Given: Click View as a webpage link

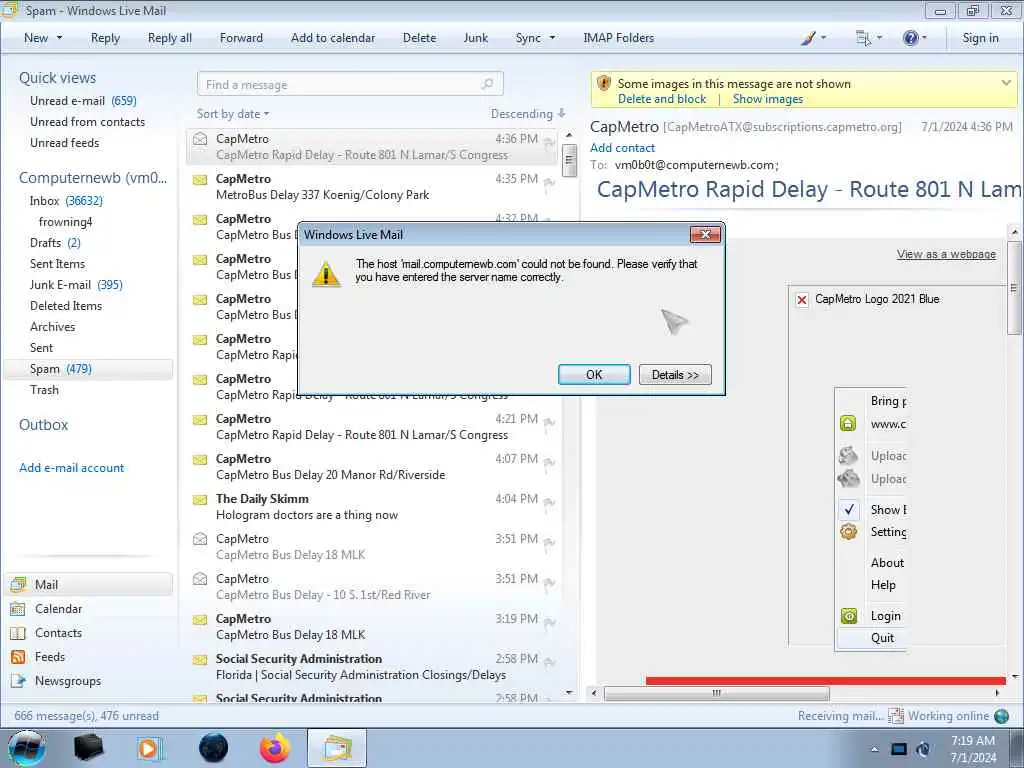Looking at the screenshot, I should pyautogui.click(x=946, y=254).
